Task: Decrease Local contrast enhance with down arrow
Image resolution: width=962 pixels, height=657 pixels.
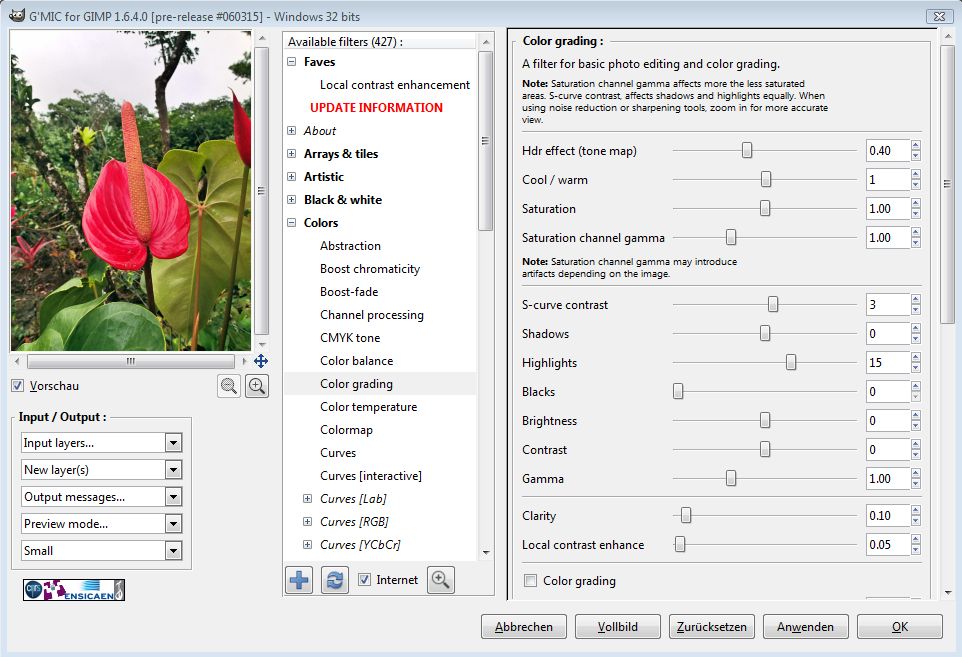Action: click(x=916, y=550)
